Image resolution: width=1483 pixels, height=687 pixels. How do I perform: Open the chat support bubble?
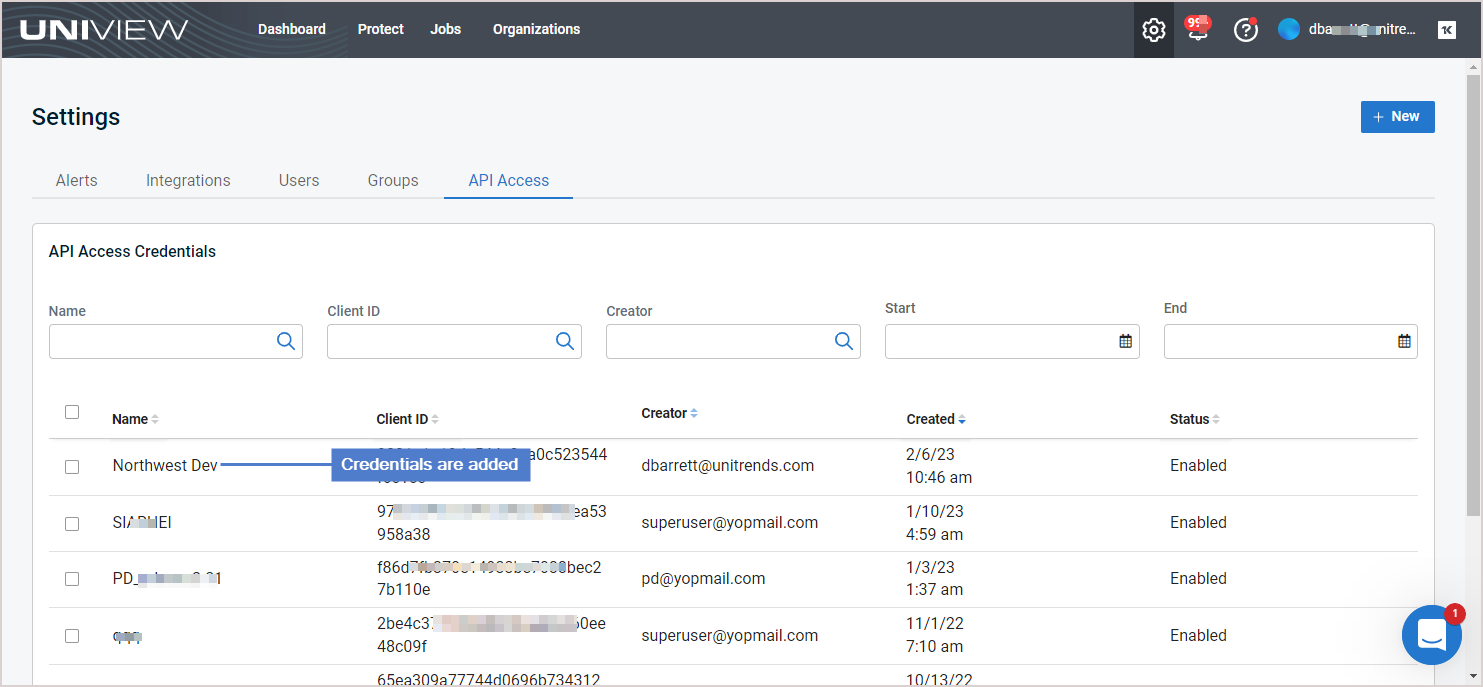pyautogui.click(x=1432, y=634)
